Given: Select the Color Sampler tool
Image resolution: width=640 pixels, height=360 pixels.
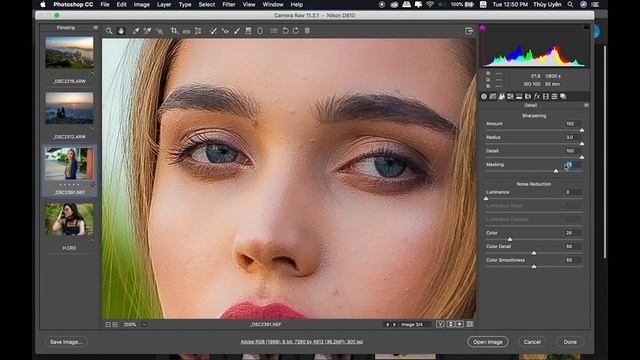Looking at the screenshot, I should 147,31.
